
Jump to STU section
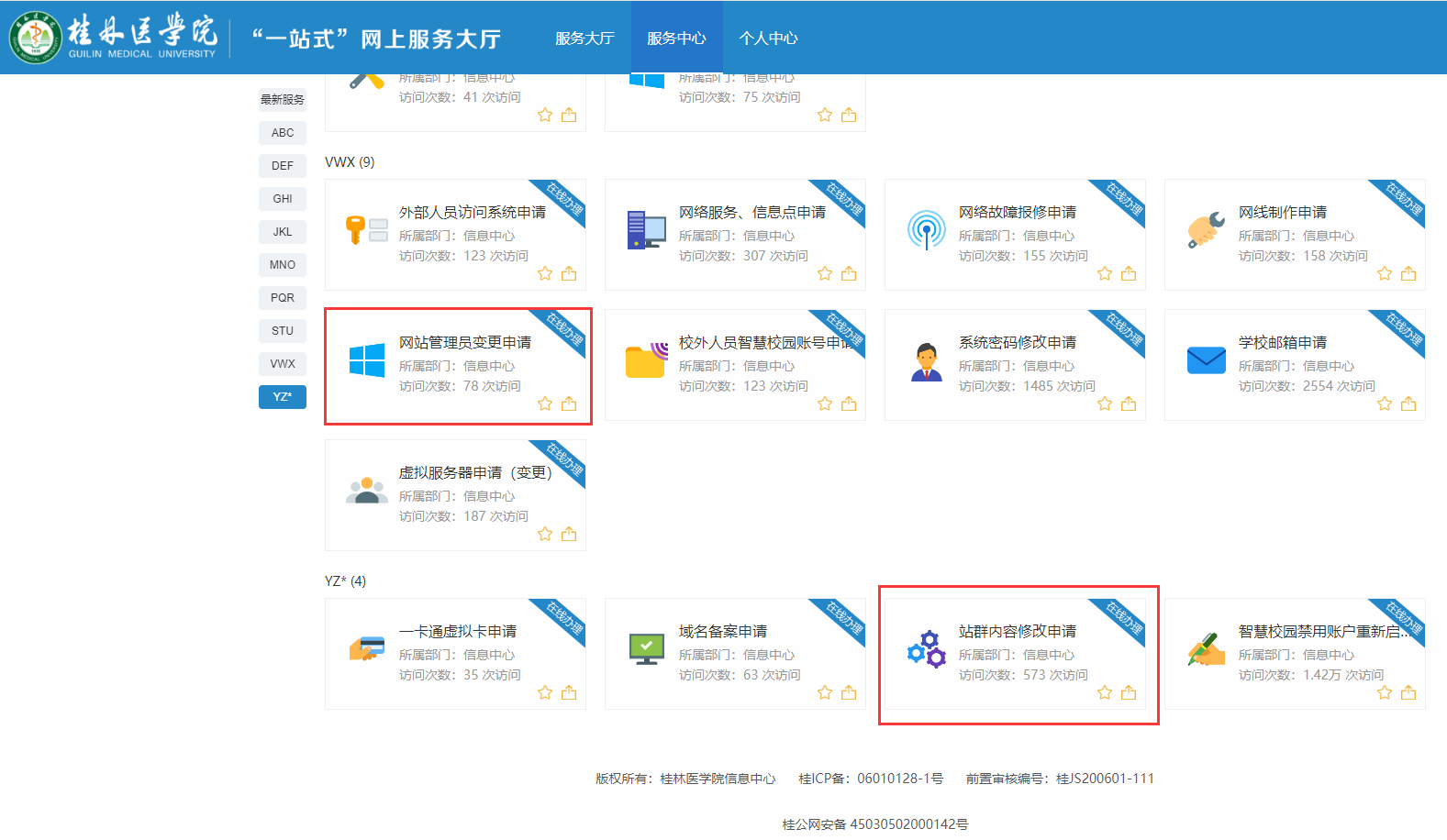click(x=283, y=330)
